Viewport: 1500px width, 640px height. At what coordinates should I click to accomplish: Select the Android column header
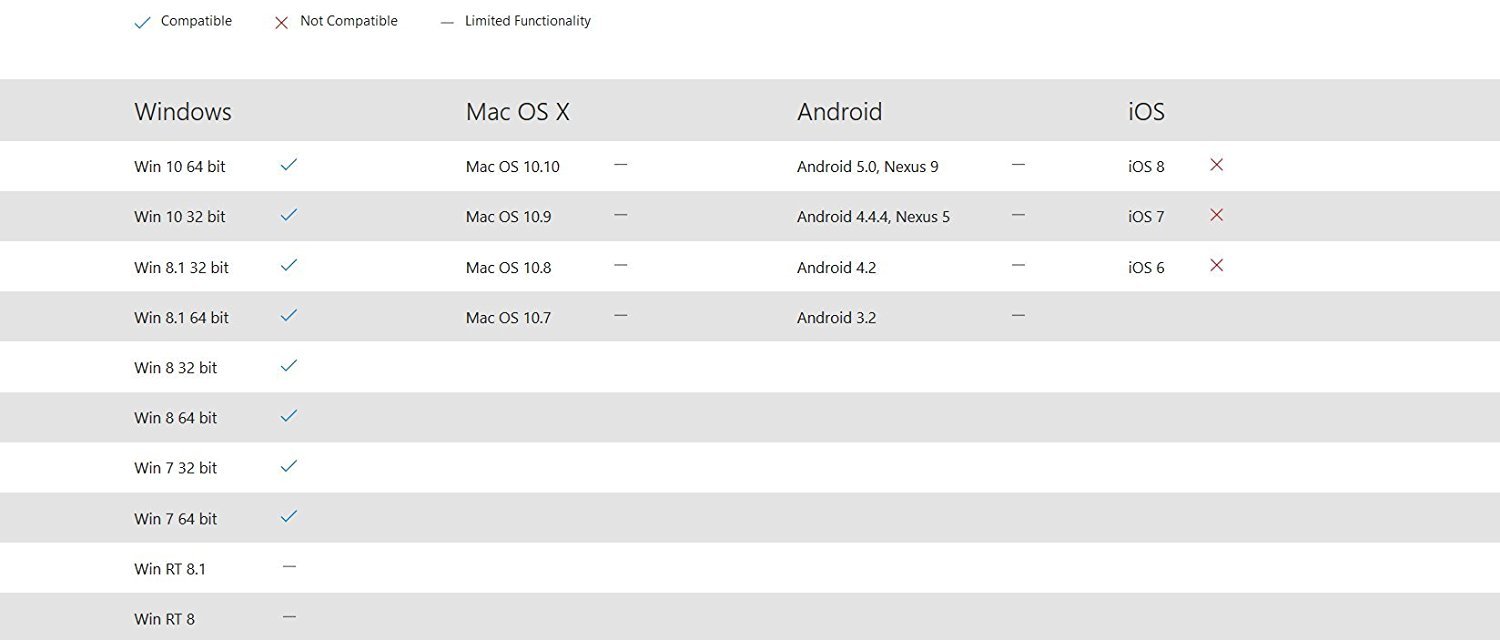tap(839, 112)
